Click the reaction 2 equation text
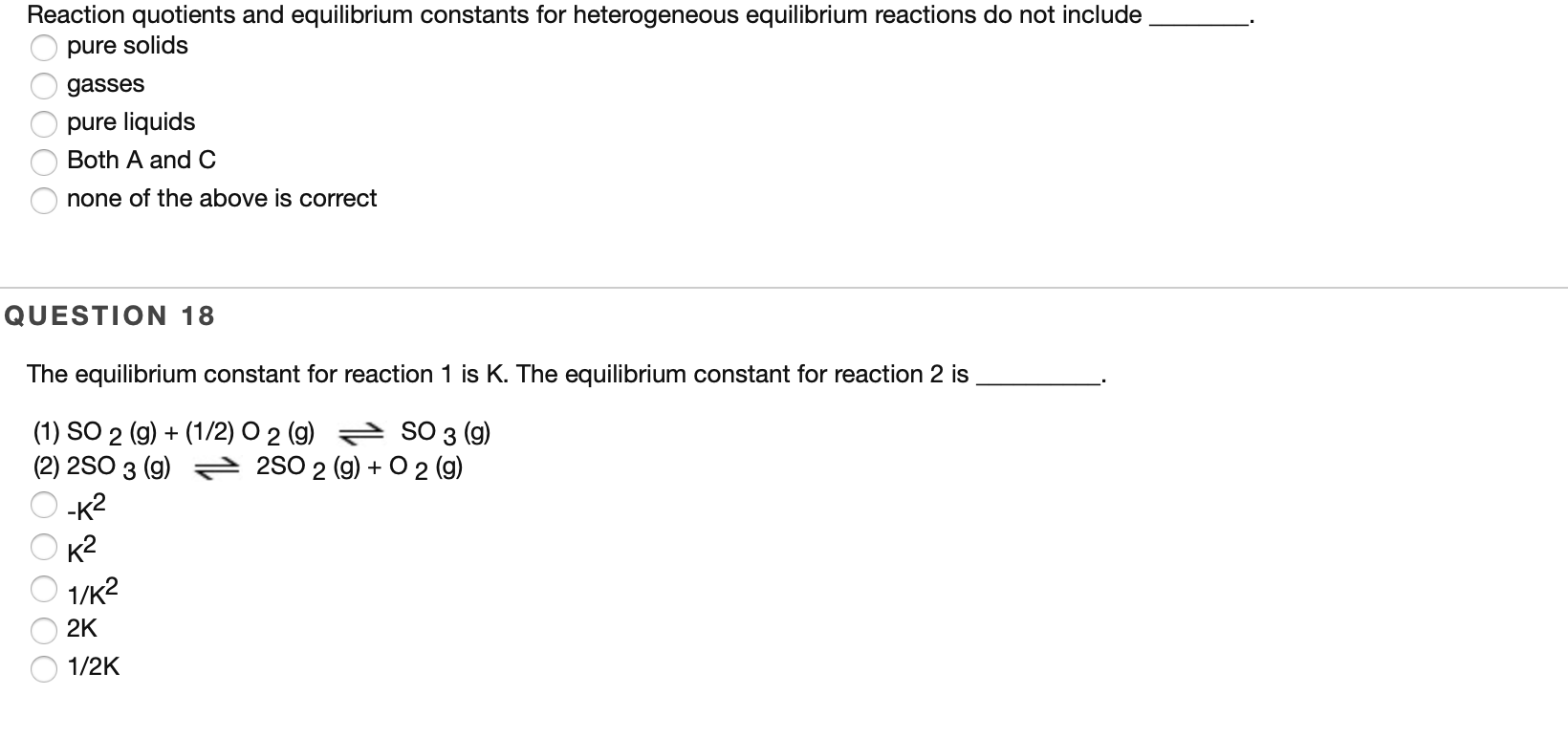This screenshot has width=1568, height=738. pos(247,467)
